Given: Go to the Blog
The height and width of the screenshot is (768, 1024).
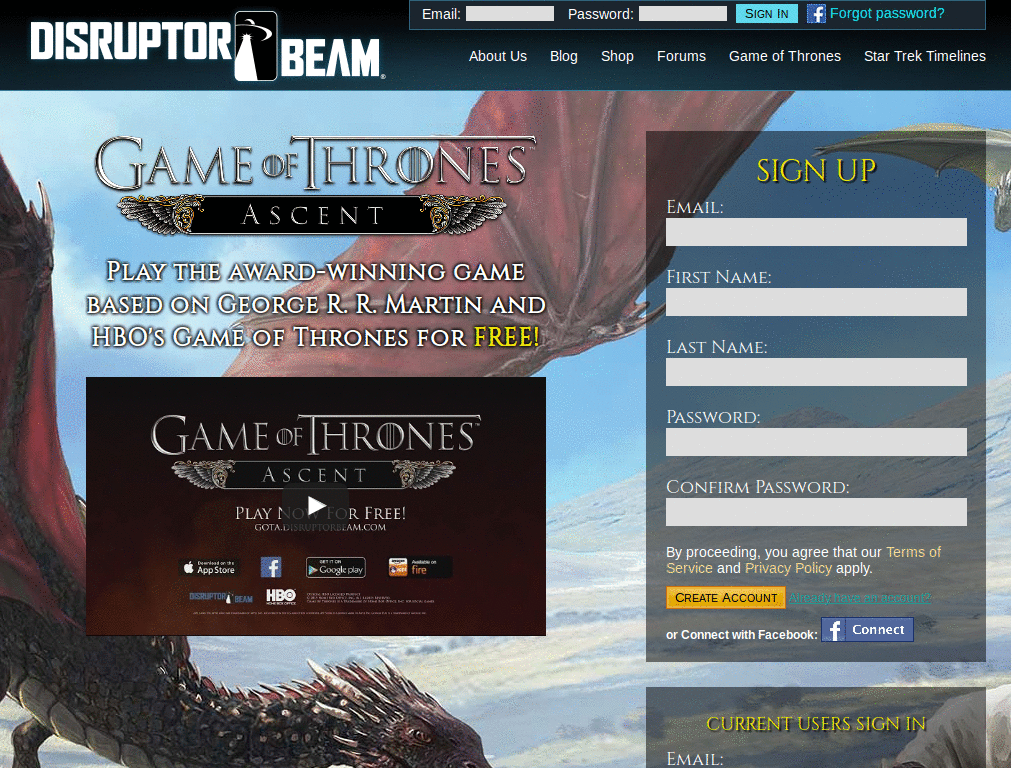Looking at the screenshot, I should [564, 56].
